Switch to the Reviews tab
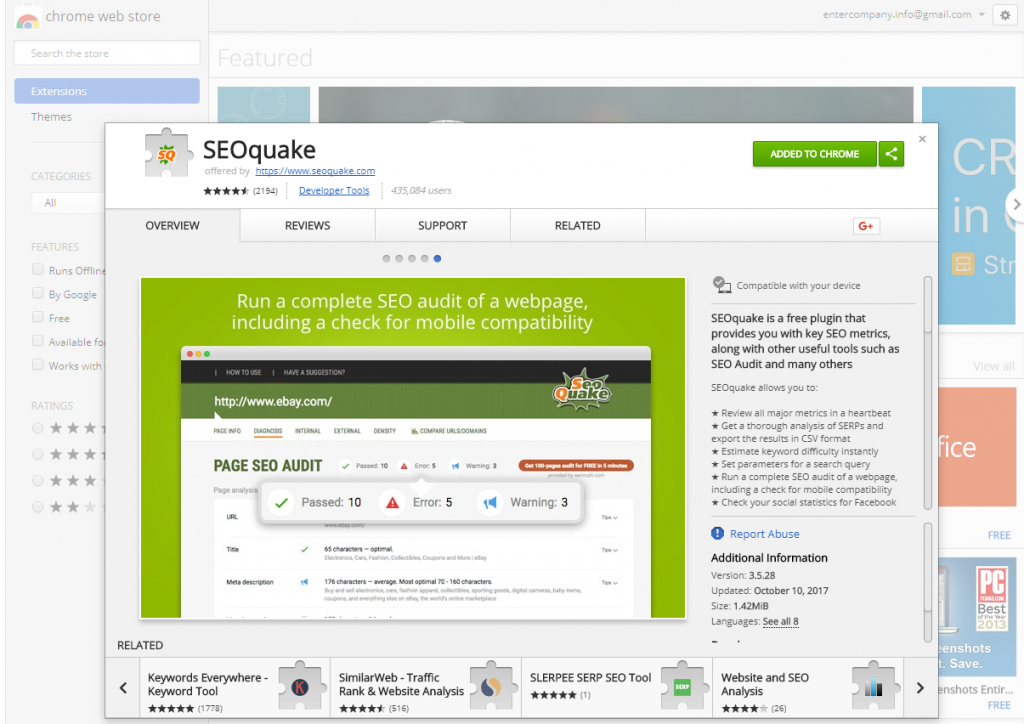The width and height of the screenshot is (1024, 724). pos(308,225)
